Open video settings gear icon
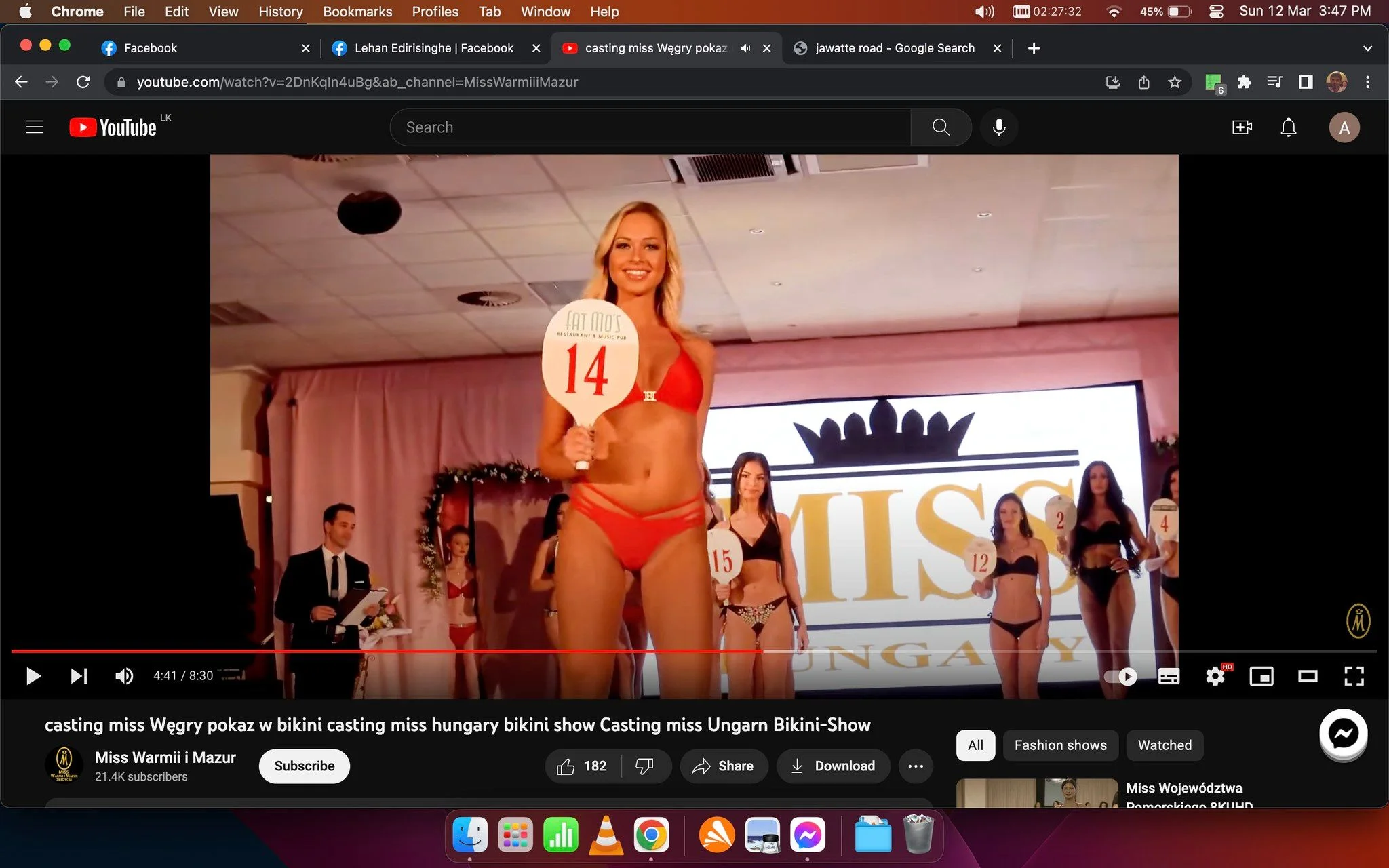This screenshot has width=1389, height=868. click(1215, 675)
